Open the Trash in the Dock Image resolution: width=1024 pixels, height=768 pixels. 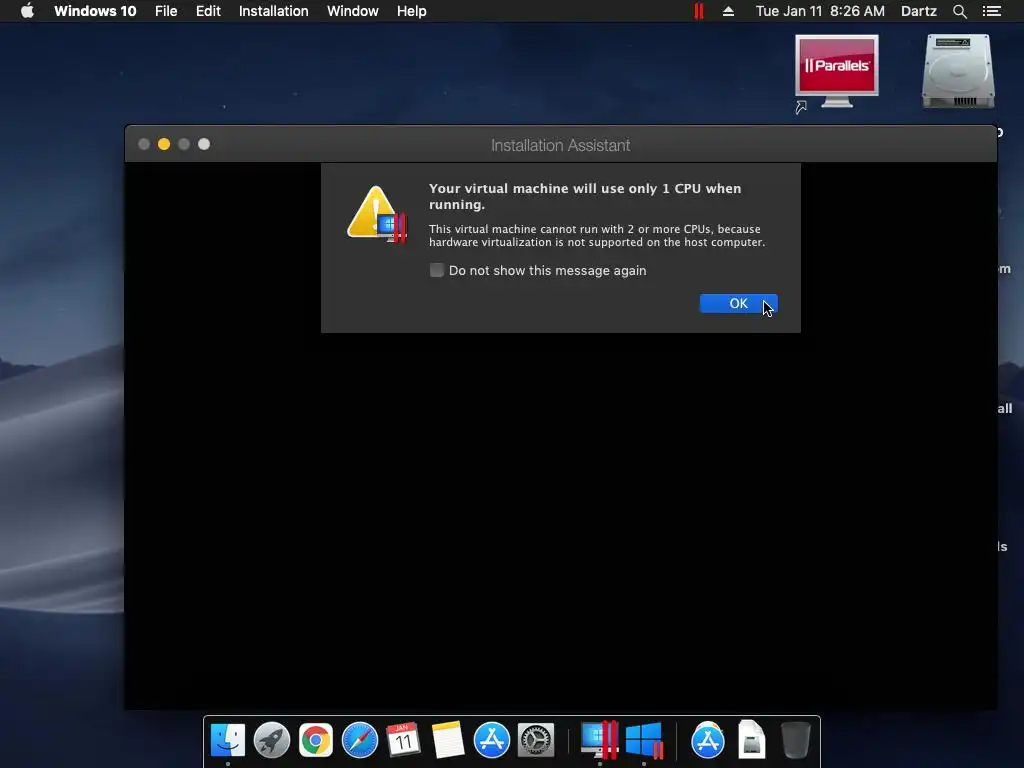click(x=795, y=740)
